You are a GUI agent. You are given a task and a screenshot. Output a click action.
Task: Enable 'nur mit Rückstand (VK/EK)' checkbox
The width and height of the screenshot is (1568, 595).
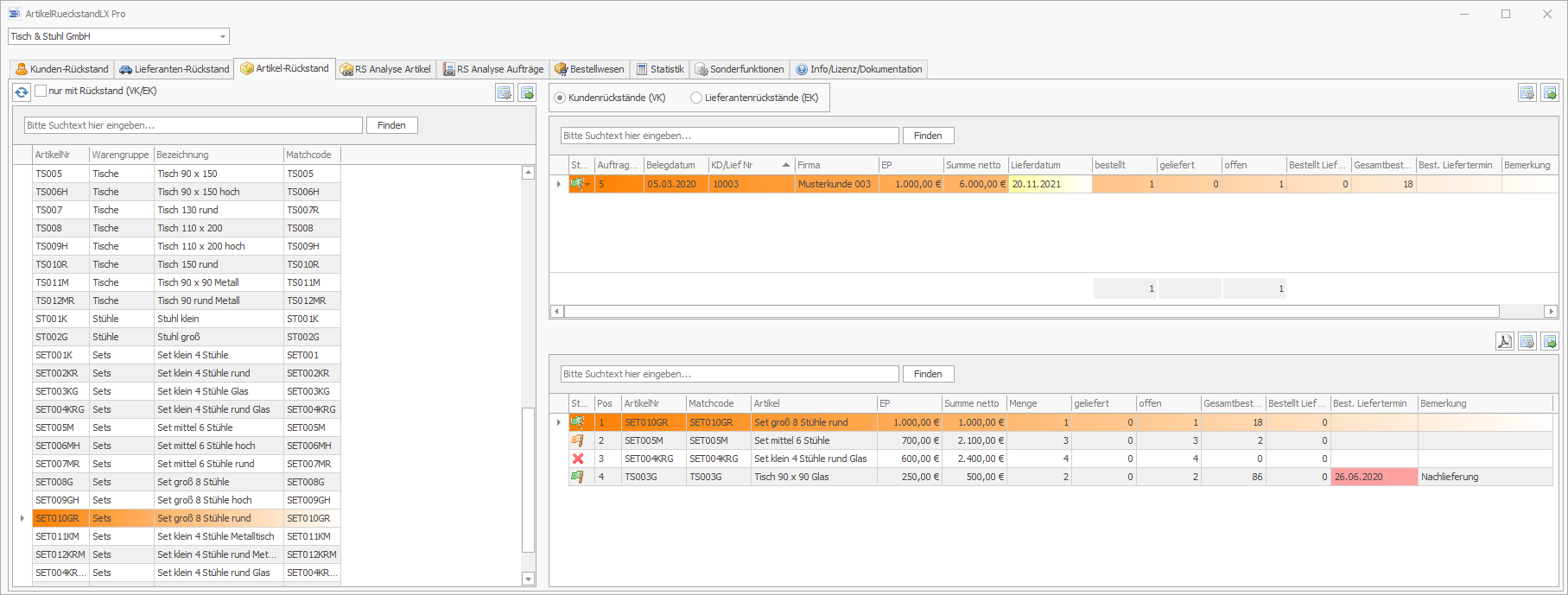(x=41, y=91)
